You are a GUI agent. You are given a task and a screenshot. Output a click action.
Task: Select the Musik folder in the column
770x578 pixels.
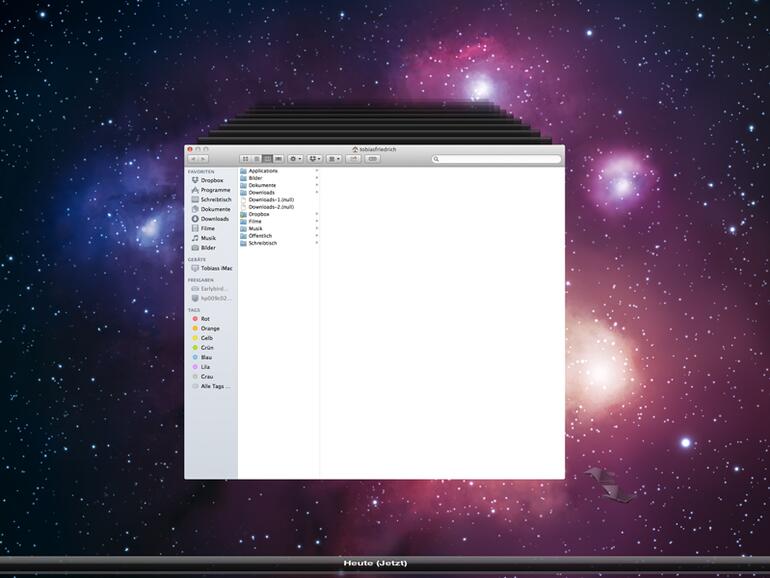(279, 229)
